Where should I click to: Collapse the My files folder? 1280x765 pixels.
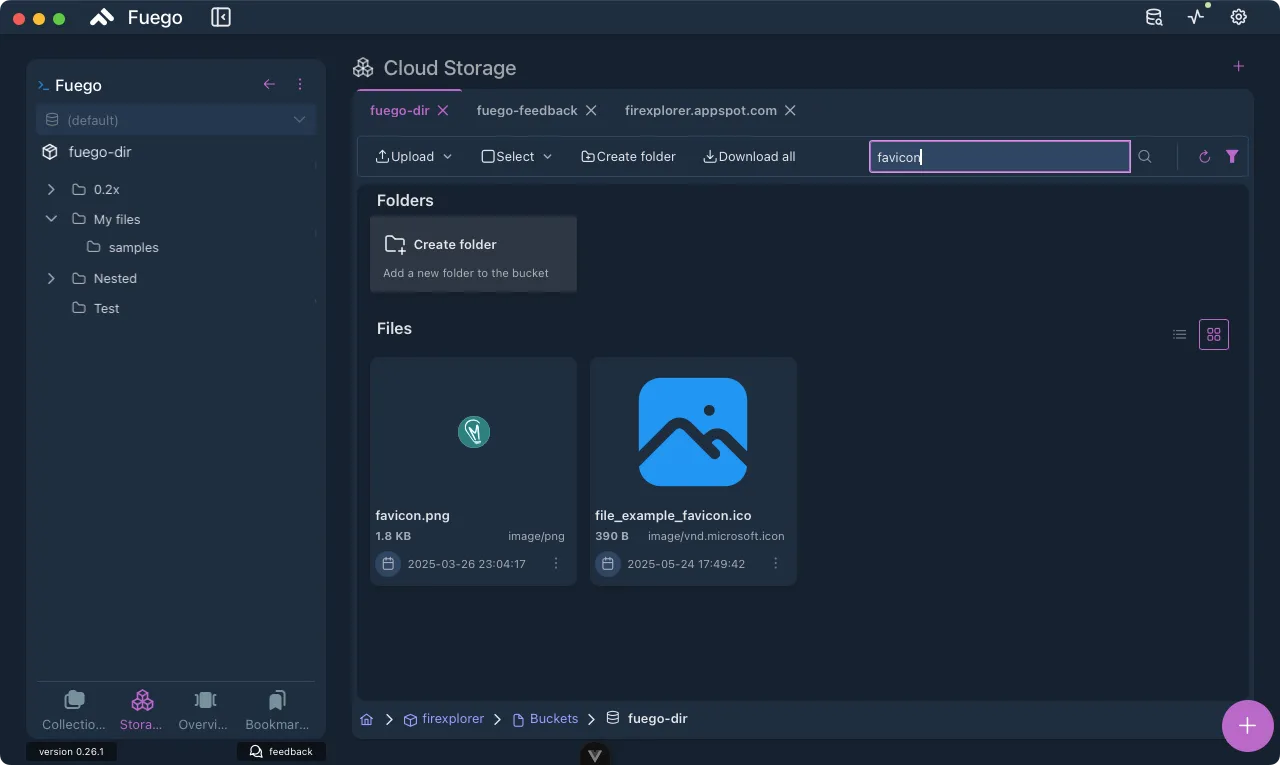point(51,219)
